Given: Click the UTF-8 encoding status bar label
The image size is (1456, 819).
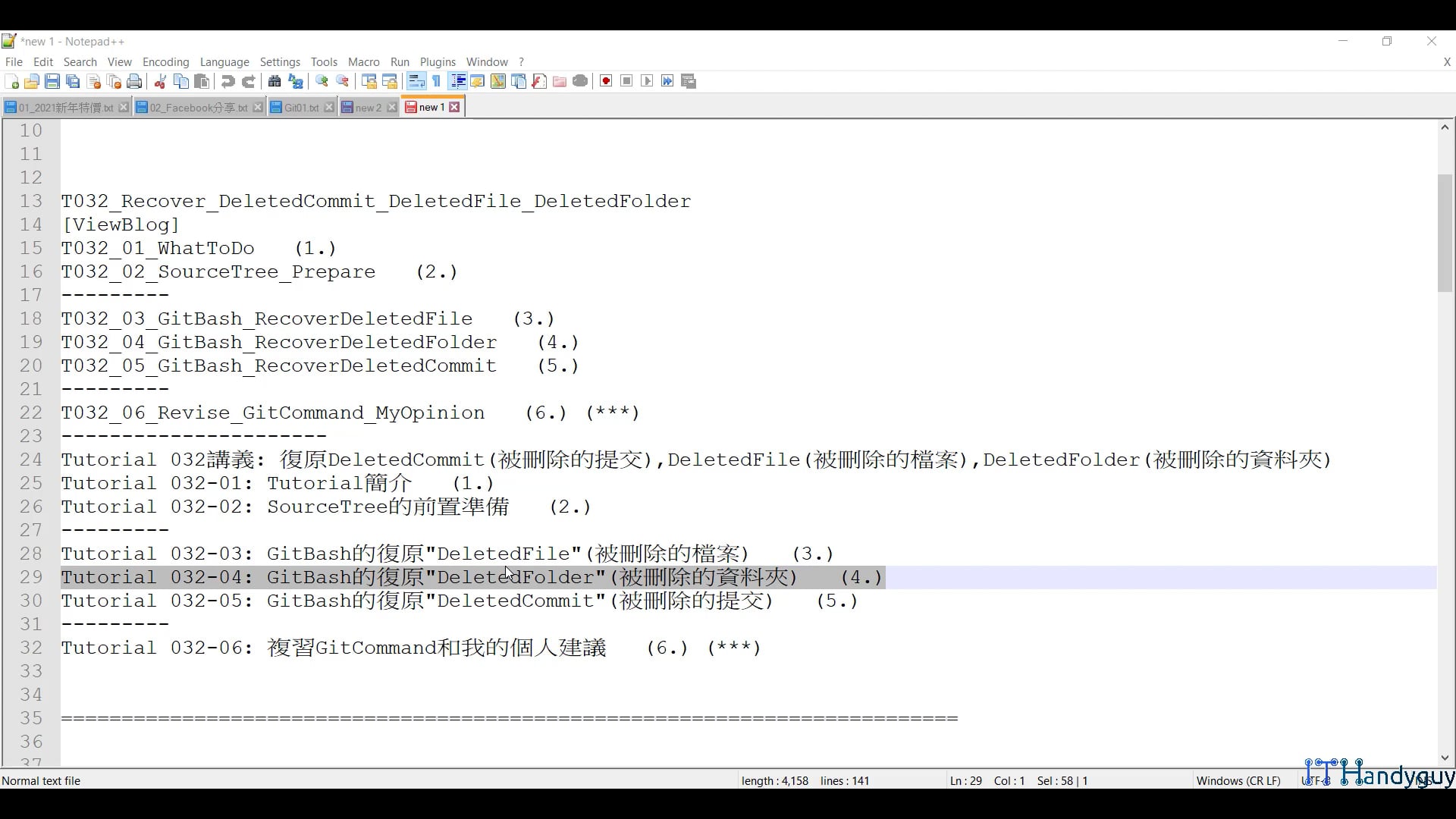Looking at the screenshot, I should [x=1314, y=780].
